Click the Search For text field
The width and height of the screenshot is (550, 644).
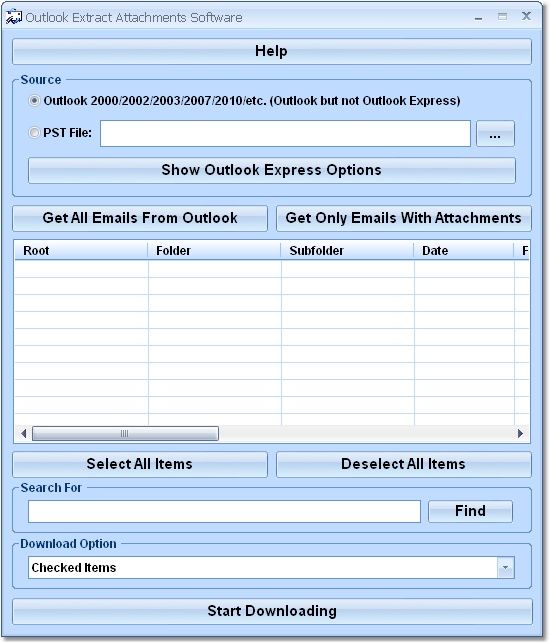(x=224, y=511)
